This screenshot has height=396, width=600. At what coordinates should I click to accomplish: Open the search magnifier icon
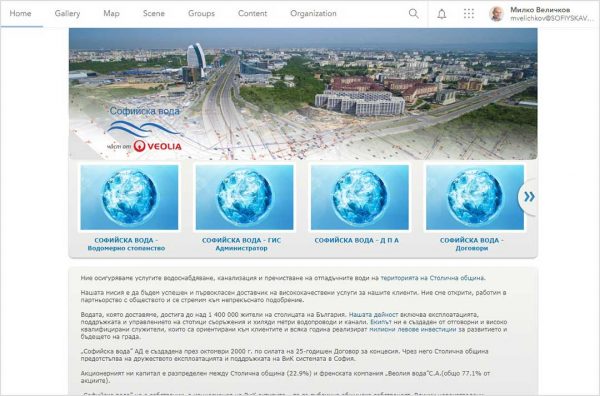point(413,13)
